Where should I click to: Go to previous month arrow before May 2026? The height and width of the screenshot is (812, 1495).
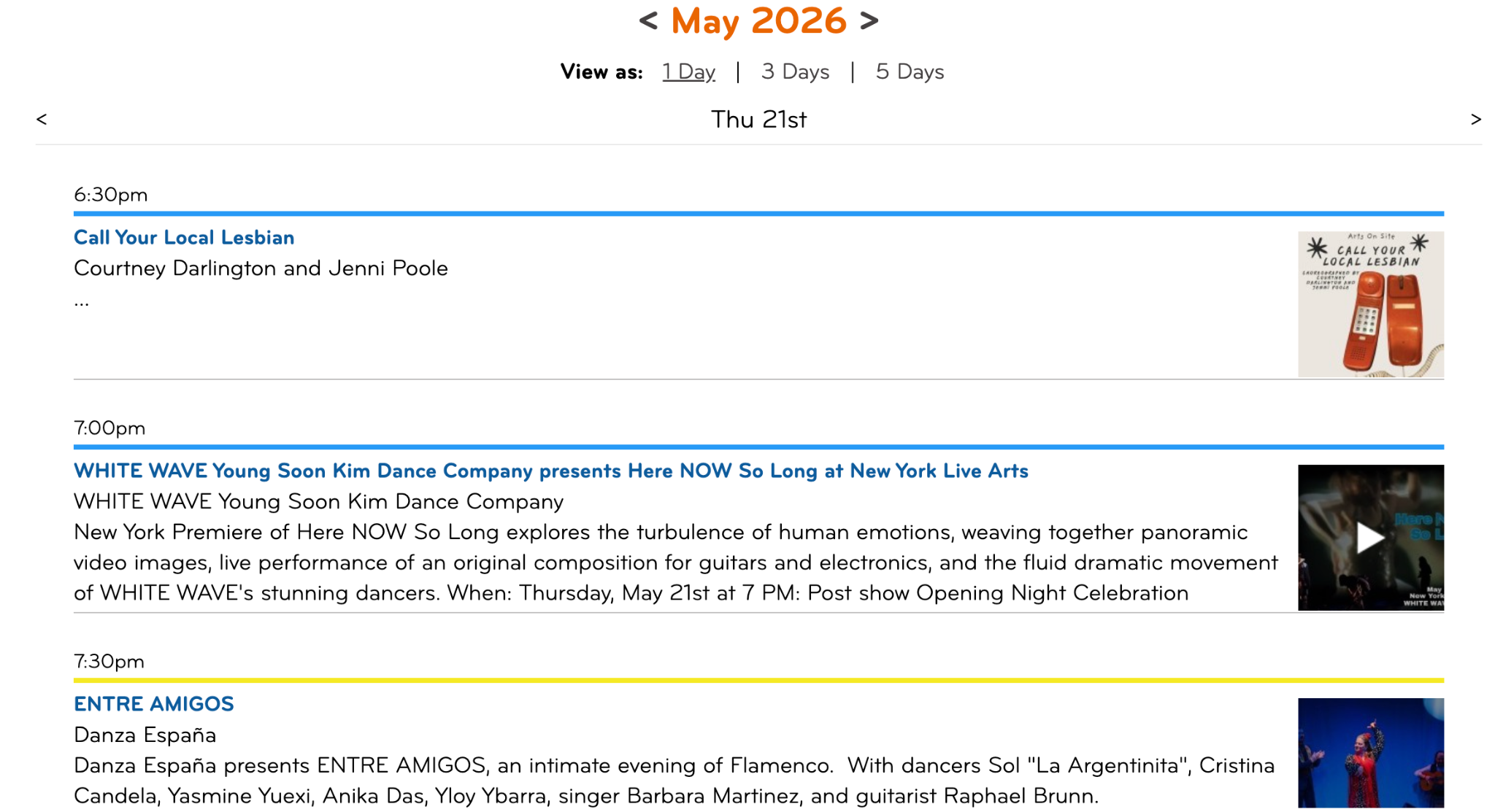tap(648, 21)
